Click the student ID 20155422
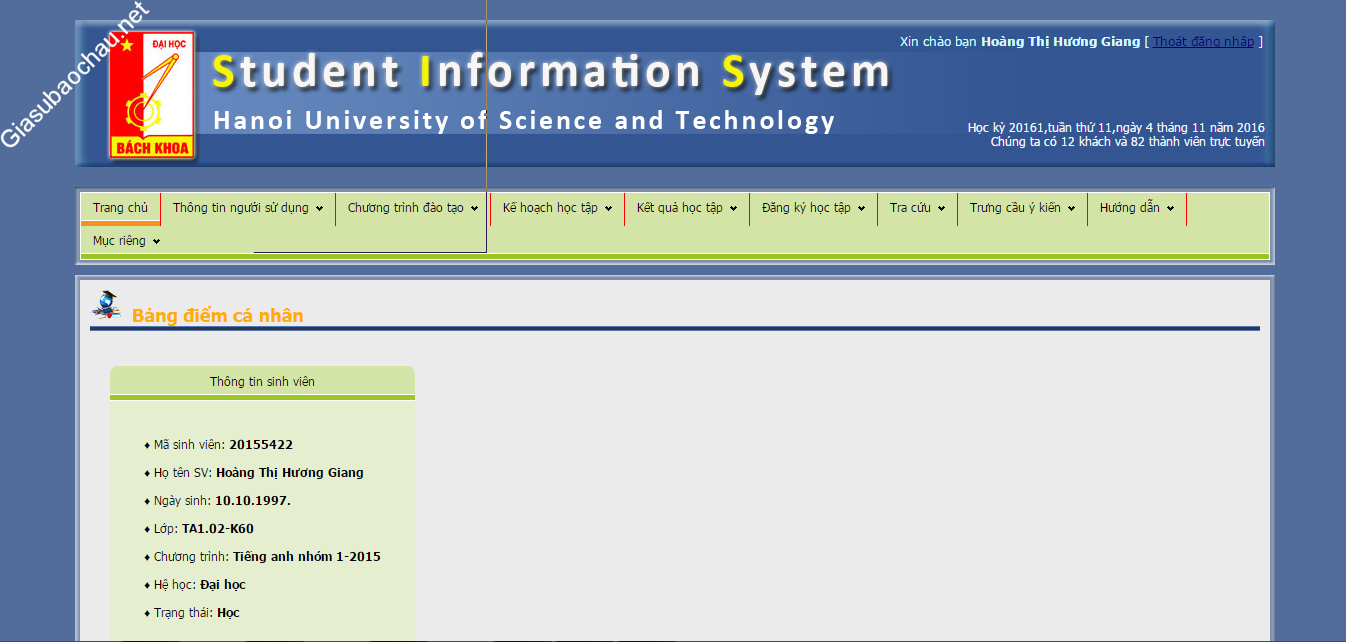This screenshot has width=1346, height=642. pyautogui.click(x=261, y=445)
